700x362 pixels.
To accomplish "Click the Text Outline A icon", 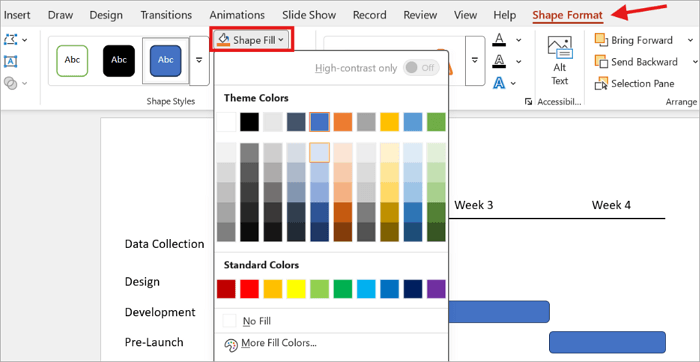I will pyautogui.click(x=499, y=61).
